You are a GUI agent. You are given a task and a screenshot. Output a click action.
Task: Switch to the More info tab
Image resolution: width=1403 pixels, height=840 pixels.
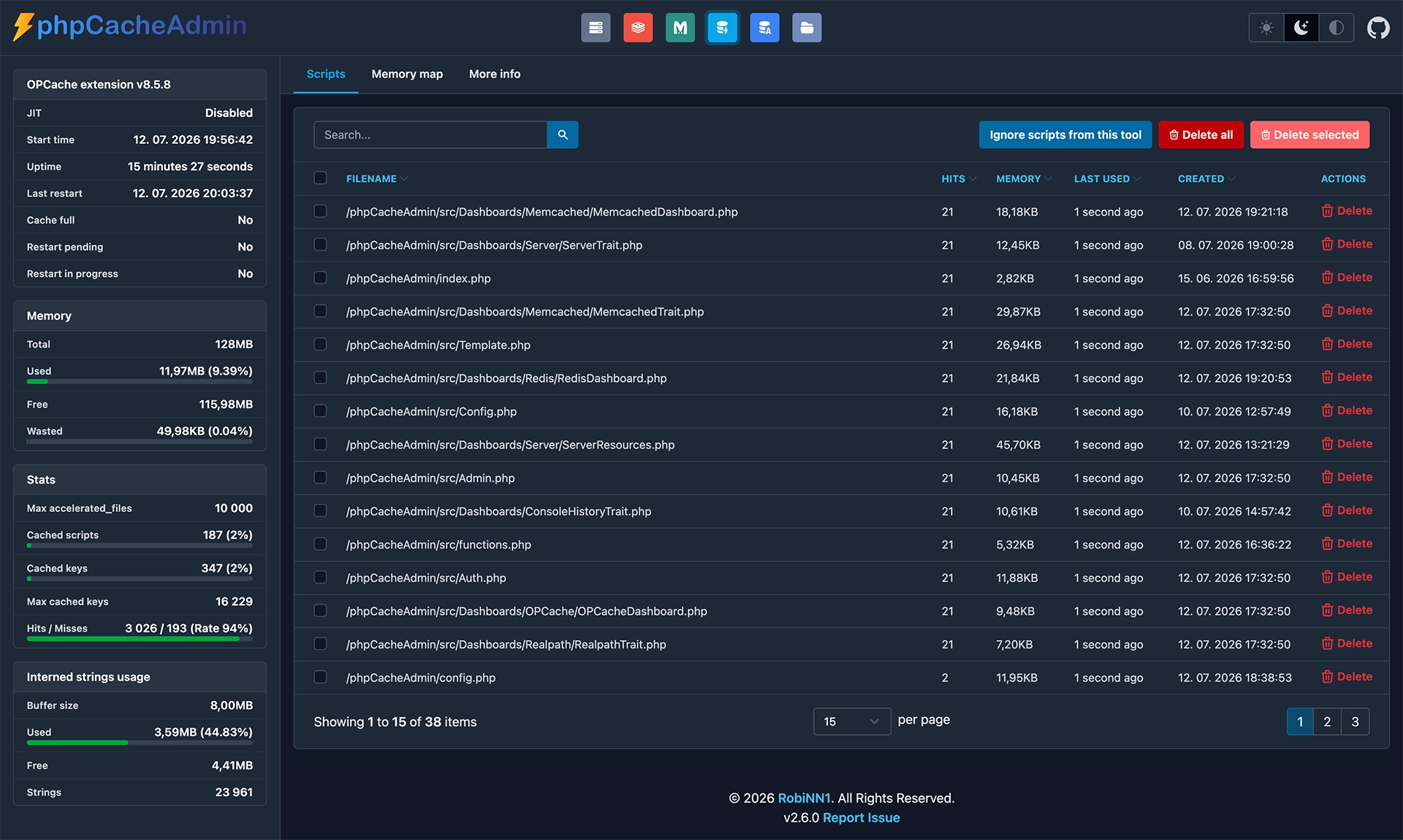pos(495,74)
